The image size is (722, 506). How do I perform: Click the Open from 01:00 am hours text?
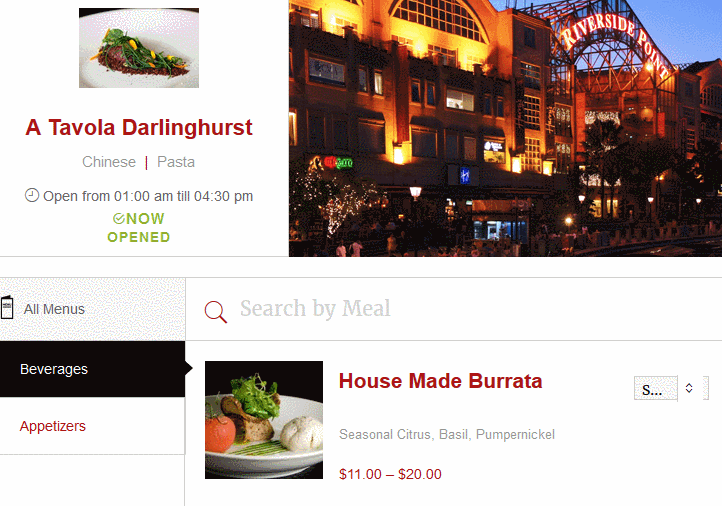148,196
